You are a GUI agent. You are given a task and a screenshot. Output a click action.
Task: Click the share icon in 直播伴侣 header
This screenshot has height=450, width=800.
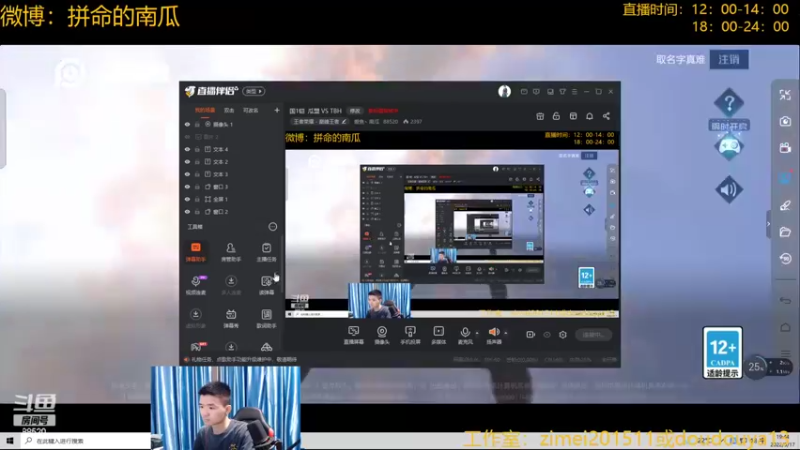(606, 116)
